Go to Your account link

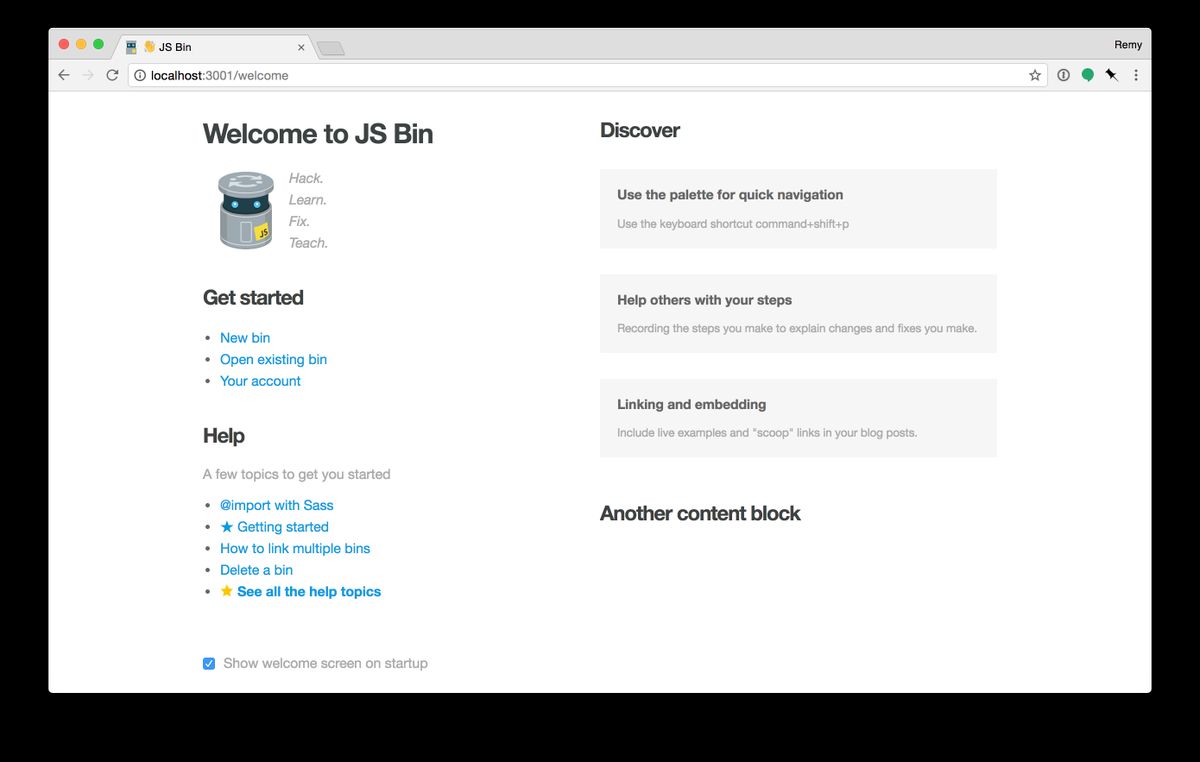point(260,381)
